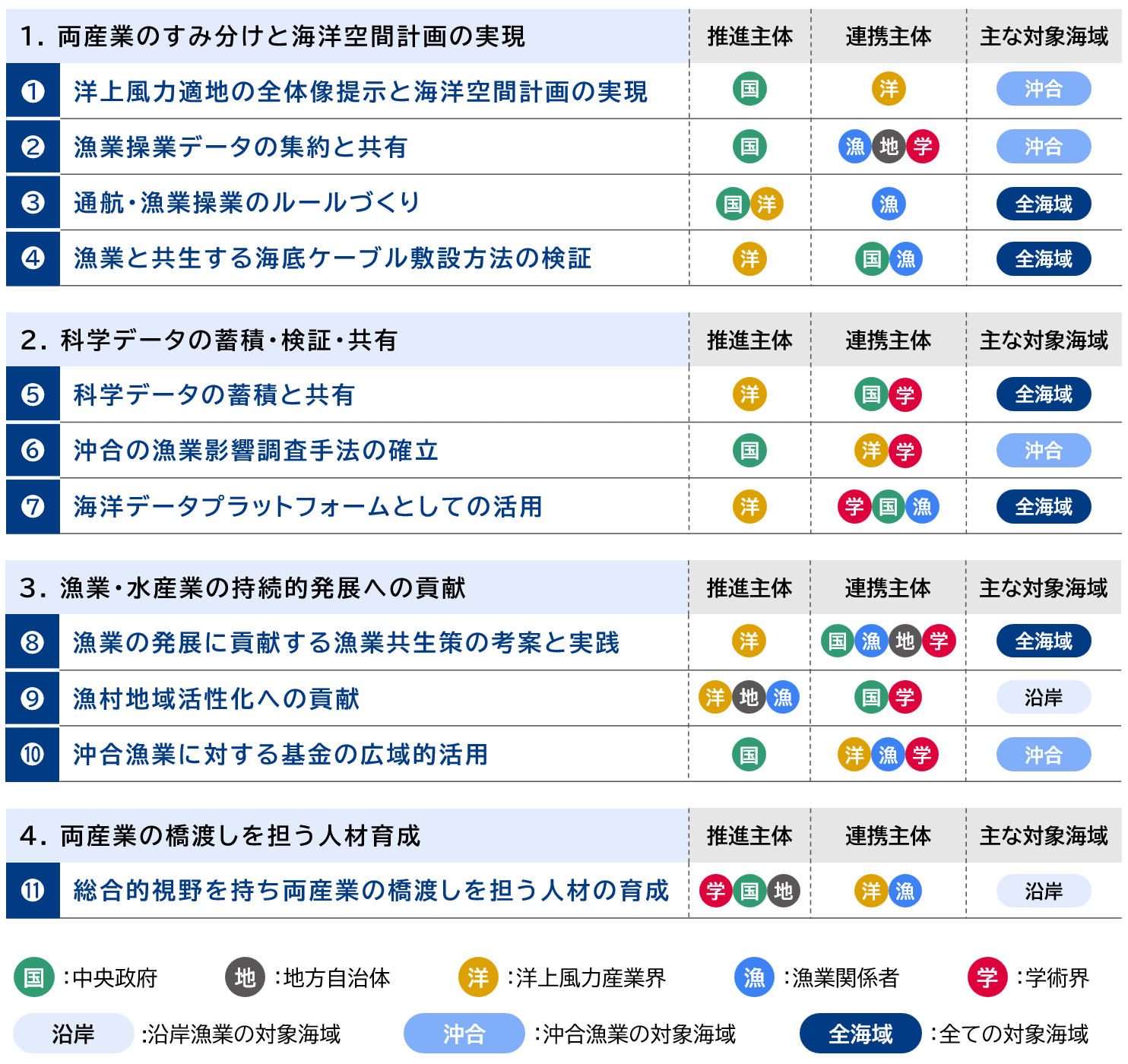Image resolution: width=1128 pixels, height=1064 pixels.
Task: Click the number ① icon in section 1
Action: point(33,91)
